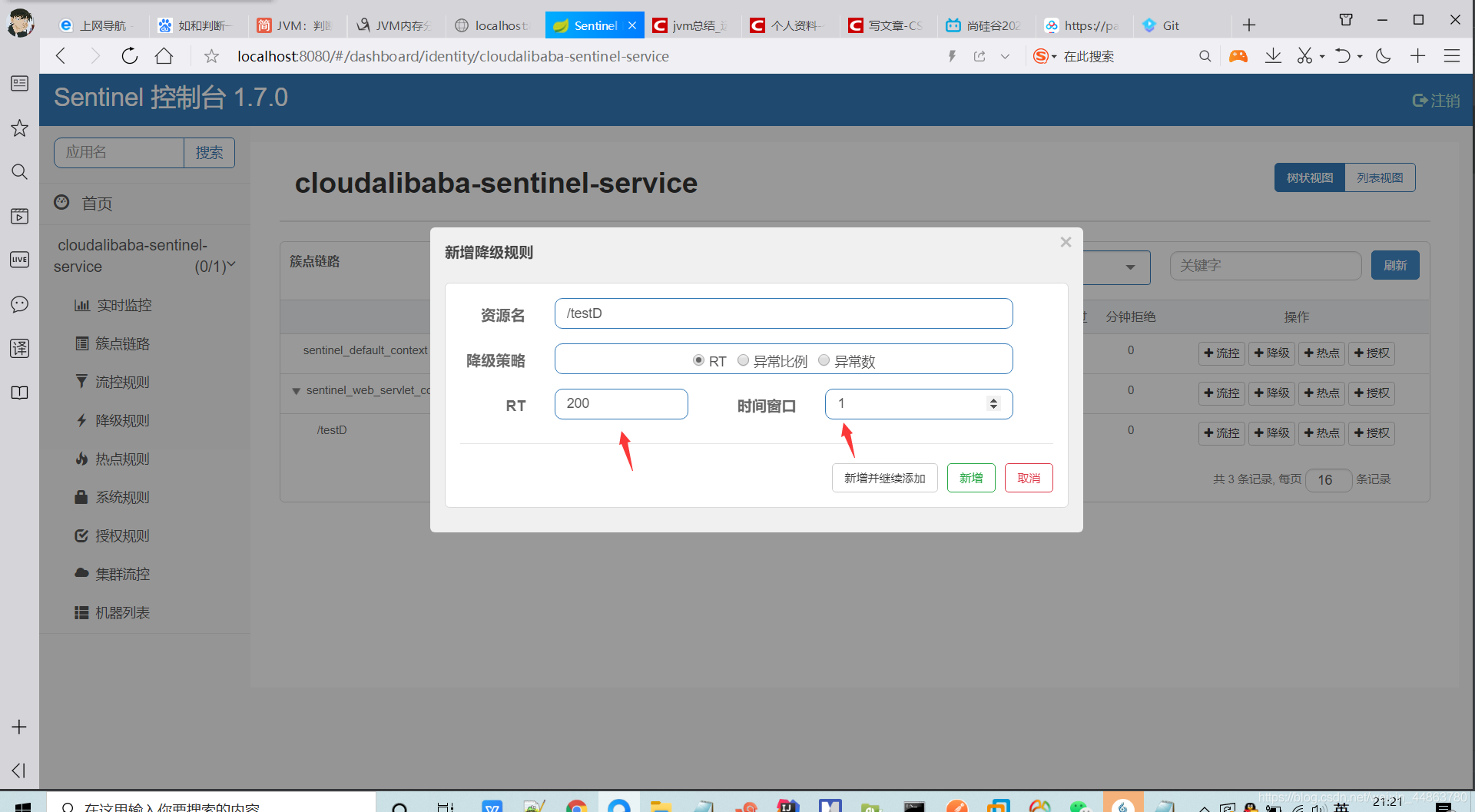Image resolution: width=1475 pixels, height=812 pixels.
Task: Select the RT degrade strategy radio
Action: [698, 360]
